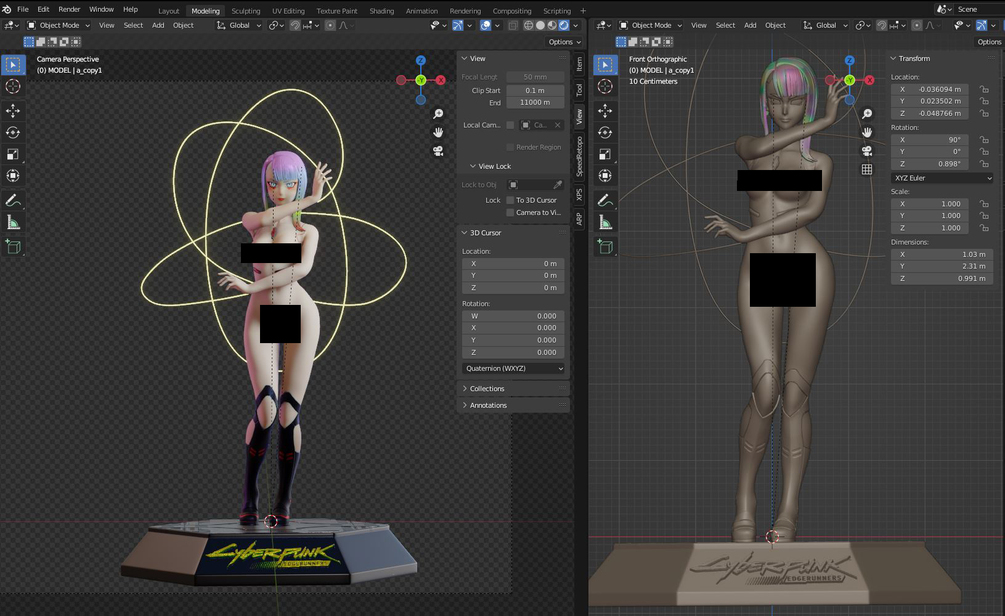Select the Add Cube tool in right viewport
1005x616 pixels.
[x=605, y=247]
